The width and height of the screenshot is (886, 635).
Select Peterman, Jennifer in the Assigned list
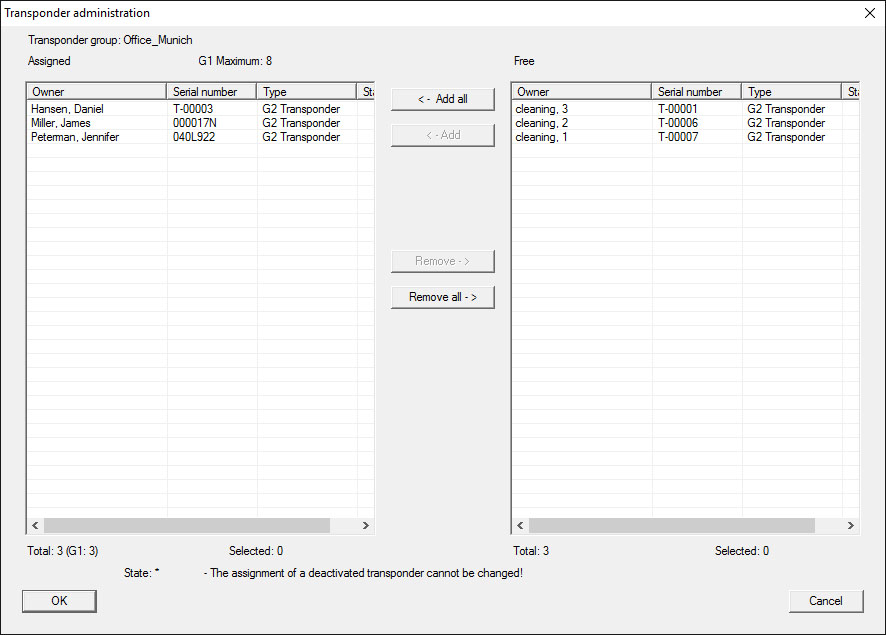(75, 137)
